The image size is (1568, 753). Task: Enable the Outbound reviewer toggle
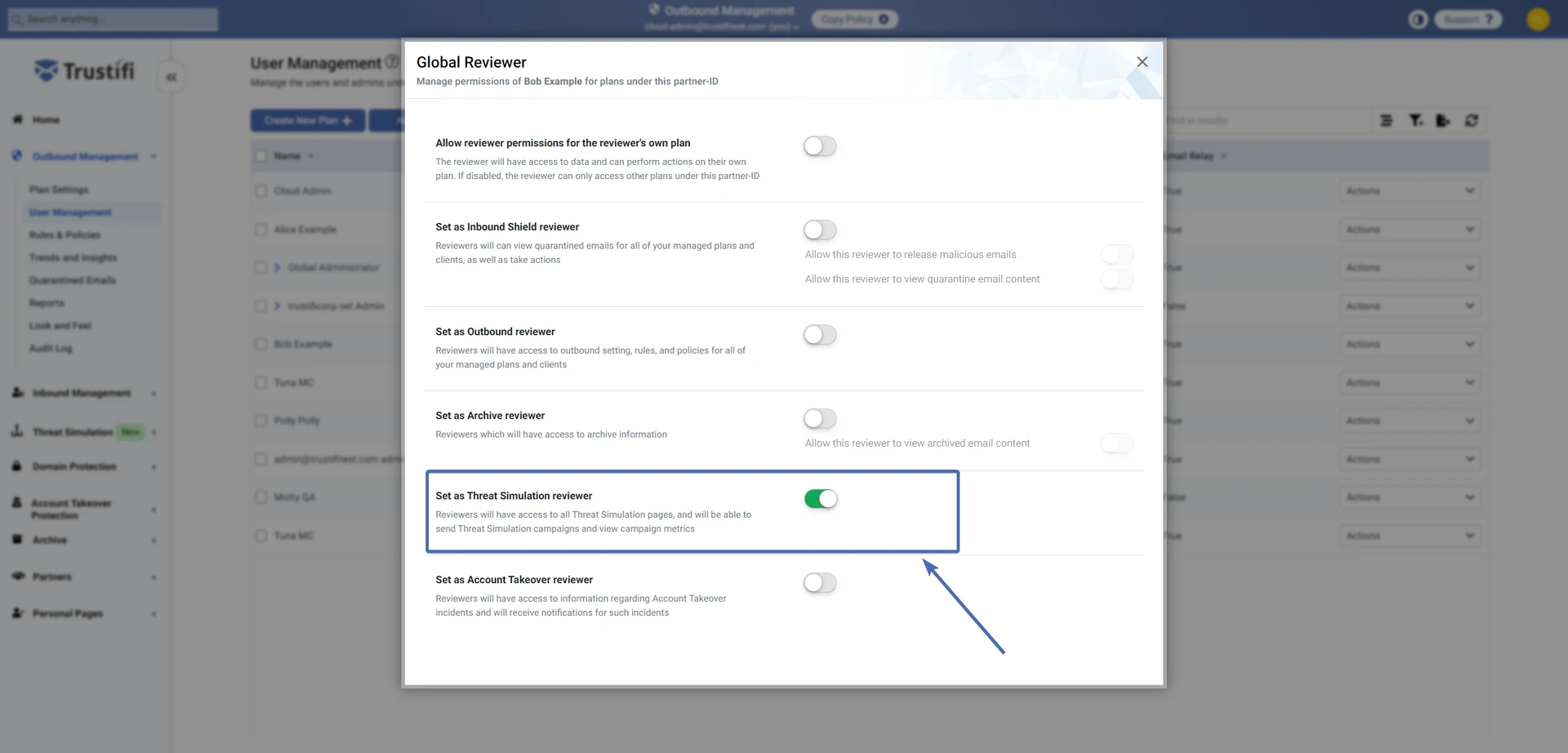pyautogui.click(x=820, y=335)
